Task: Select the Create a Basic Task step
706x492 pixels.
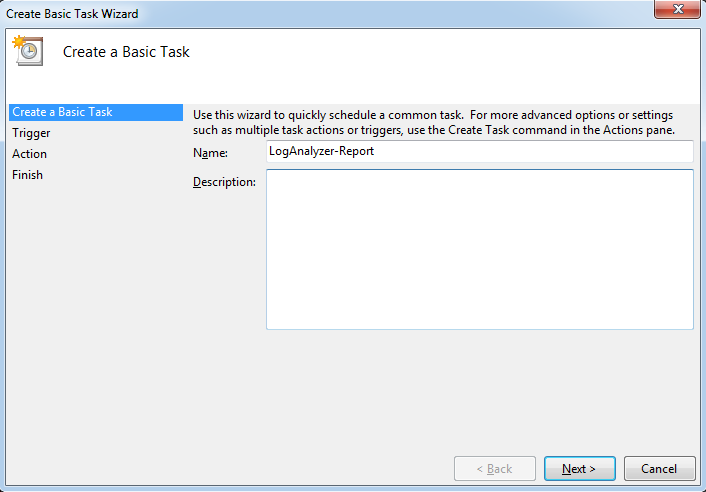Action: [x=96, y=112]
